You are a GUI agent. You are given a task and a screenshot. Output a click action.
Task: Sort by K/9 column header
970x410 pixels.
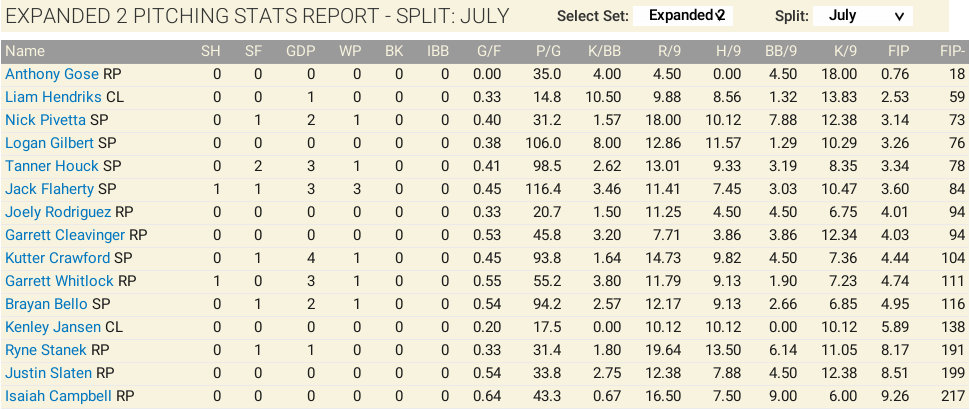[845, 51]
